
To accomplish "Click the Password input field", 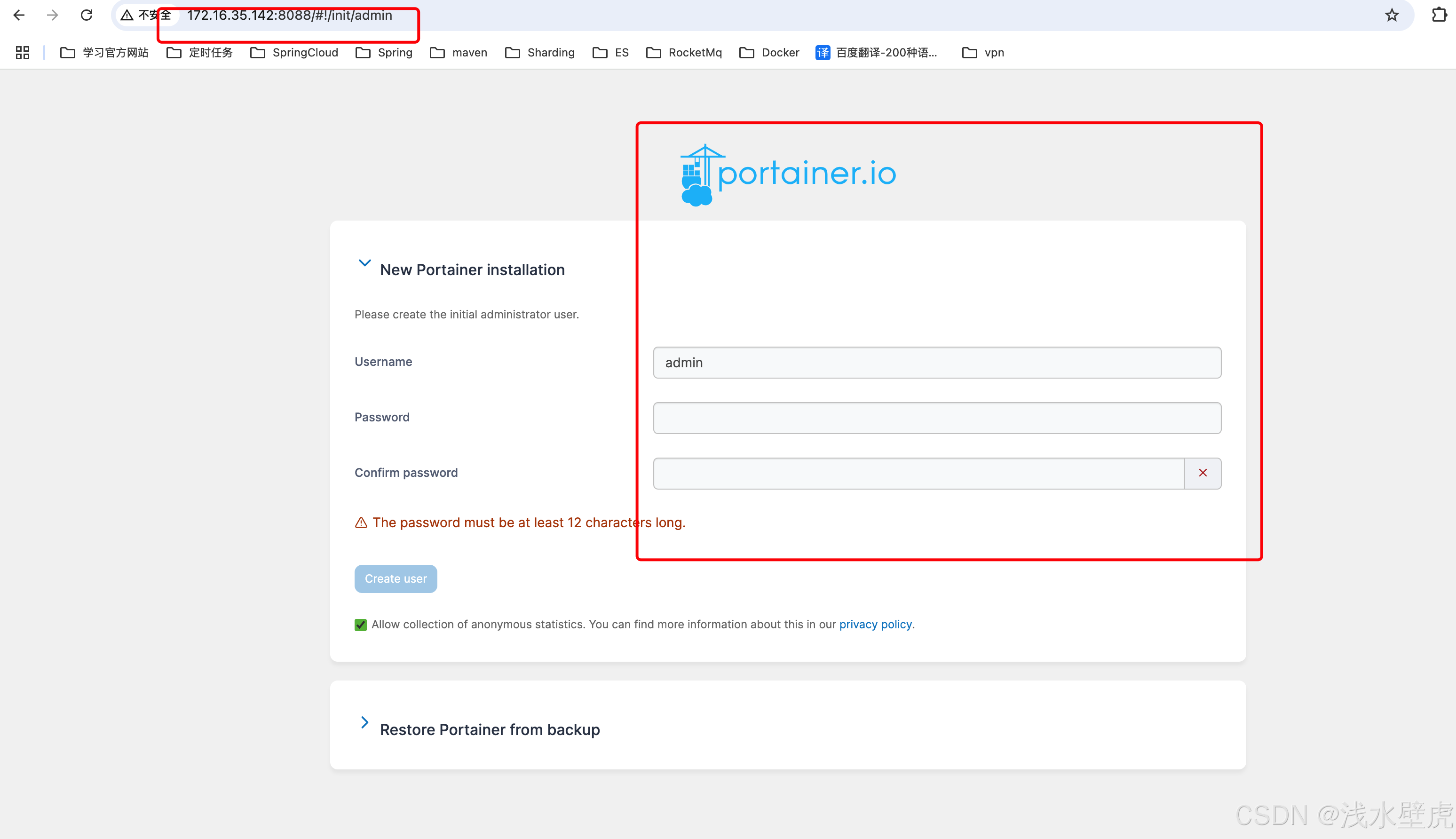I will coord(937,418).
